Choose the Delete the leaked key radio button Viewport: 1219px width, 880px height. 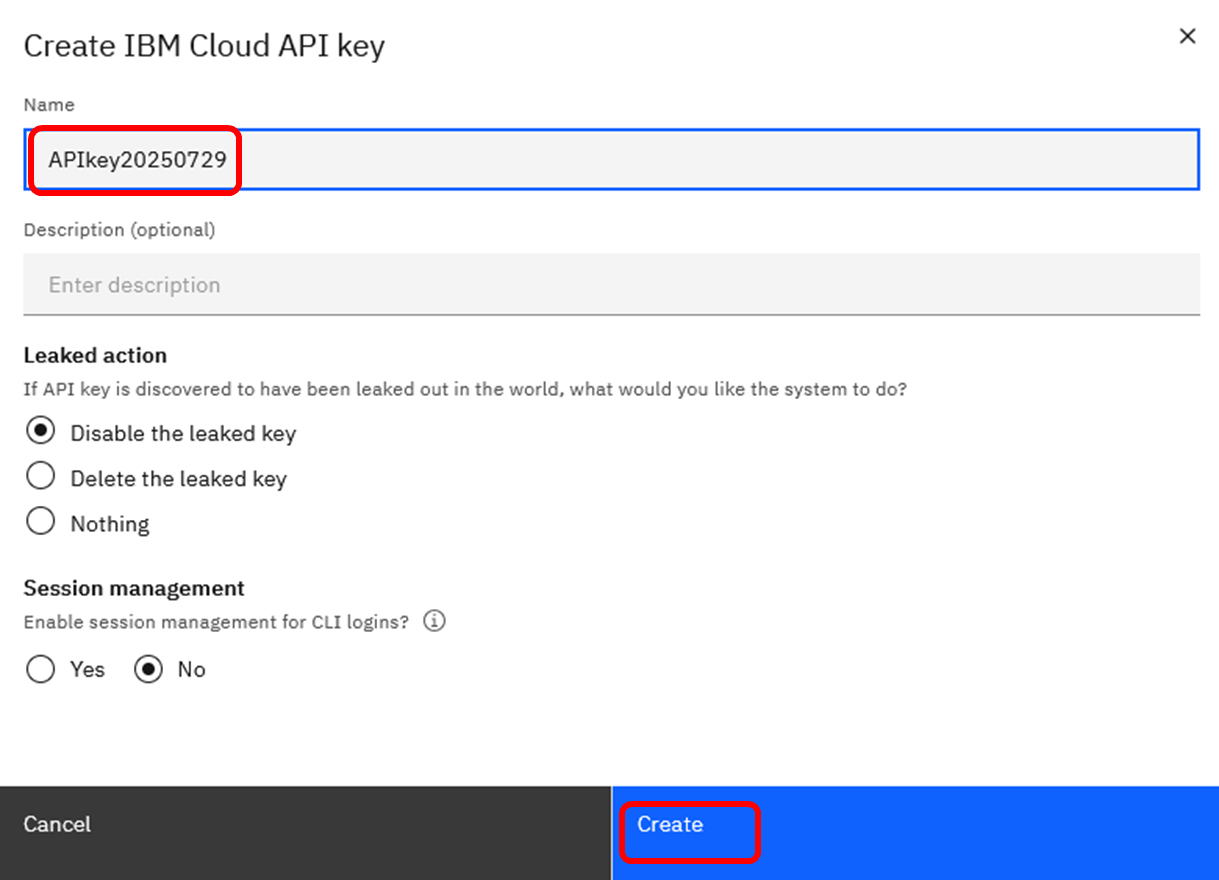click(x=41, y=477)
